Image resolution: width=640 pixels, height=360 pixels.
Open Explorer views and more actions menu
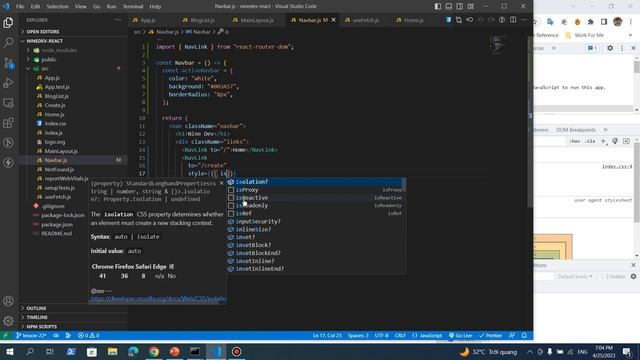click(118, 20)
